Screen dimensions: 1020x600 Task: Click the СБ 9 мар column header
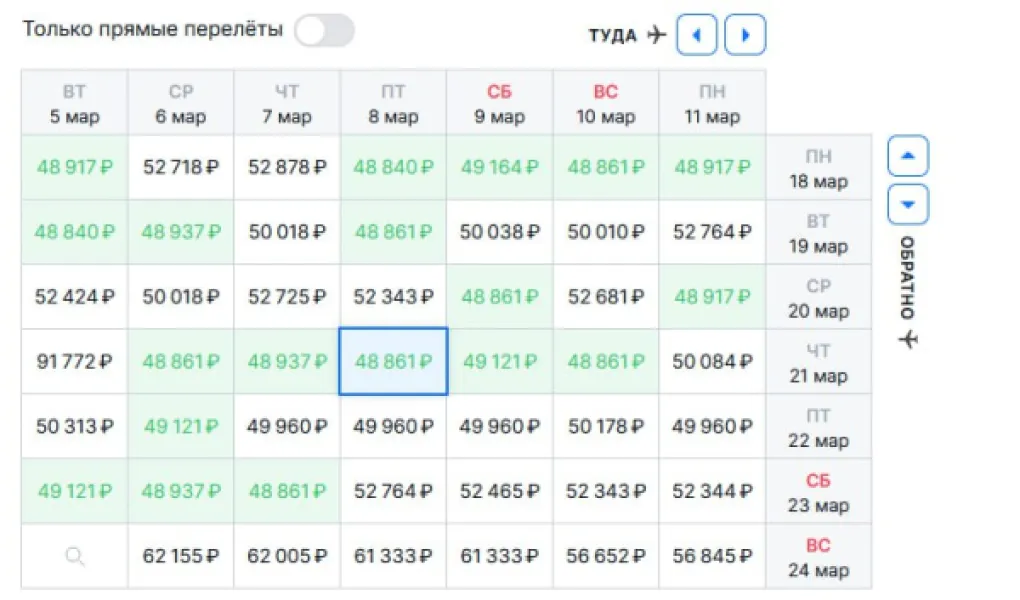tap(500, 103)
